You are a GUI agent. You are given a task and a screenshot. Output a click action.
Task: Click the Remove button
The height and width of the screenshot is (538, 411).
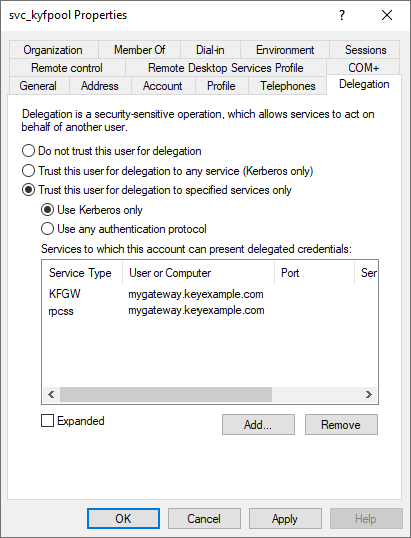[341, 424]
